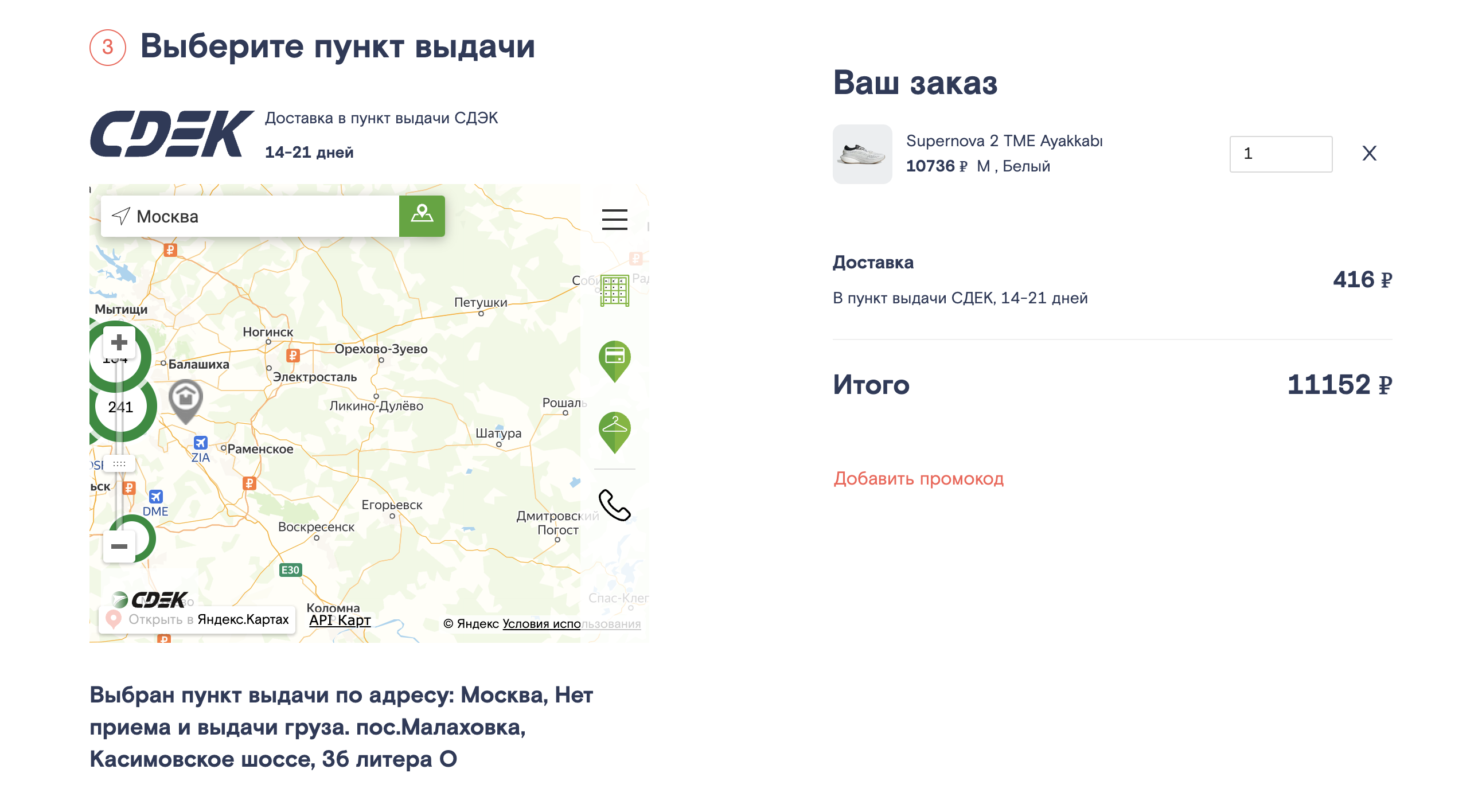Click the Открыть в Яндекс.Картах button
The height and width of the screenshot is (812, 1482).
pyautogui.click(x=197, y=619)
